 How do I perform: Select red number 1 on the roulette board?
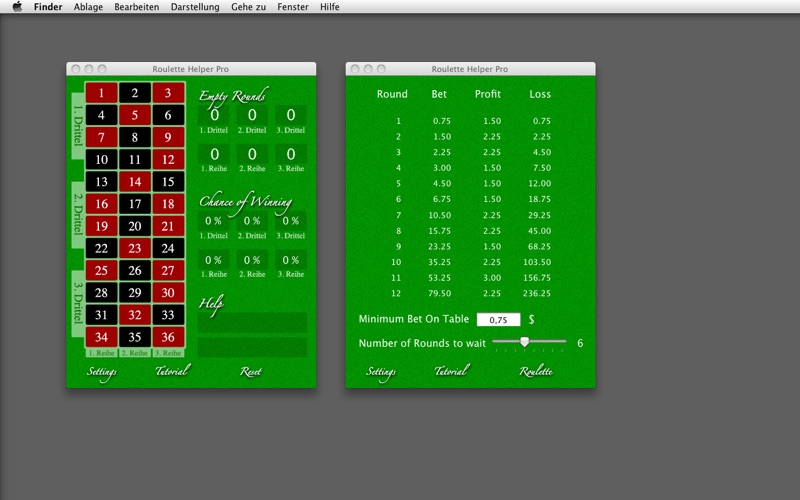click(101, 93)
